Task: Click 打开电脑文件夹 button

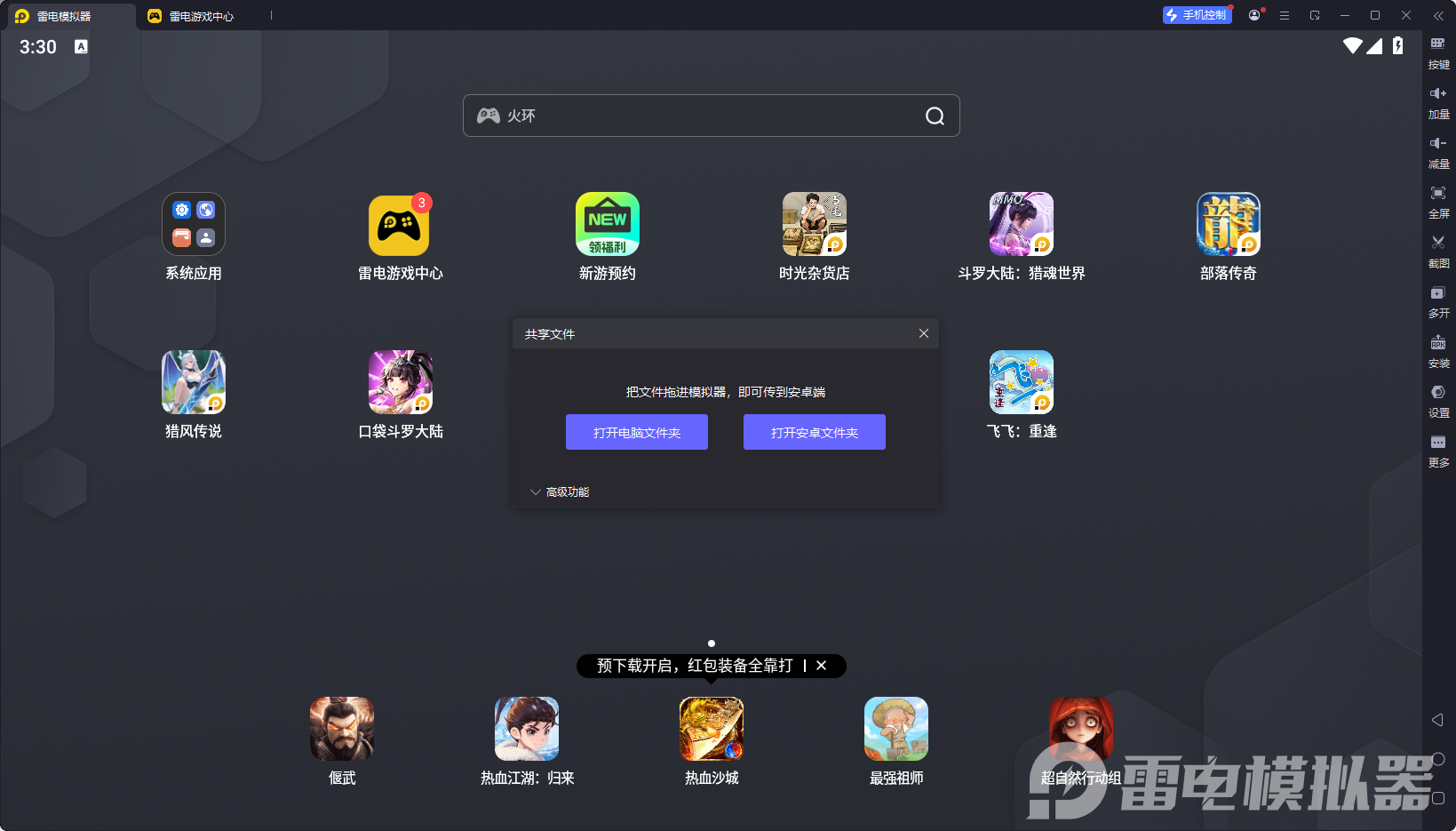Action: (637, 432)
